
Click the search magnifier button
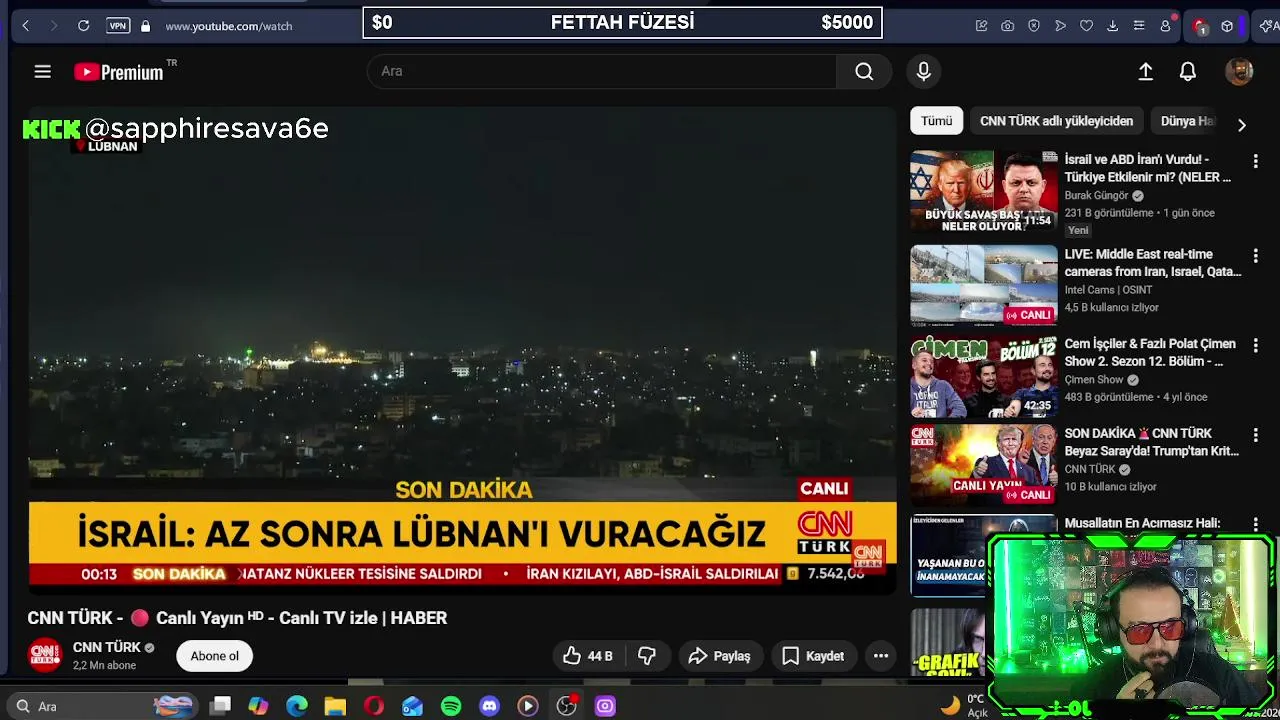(x=864, y=71)
